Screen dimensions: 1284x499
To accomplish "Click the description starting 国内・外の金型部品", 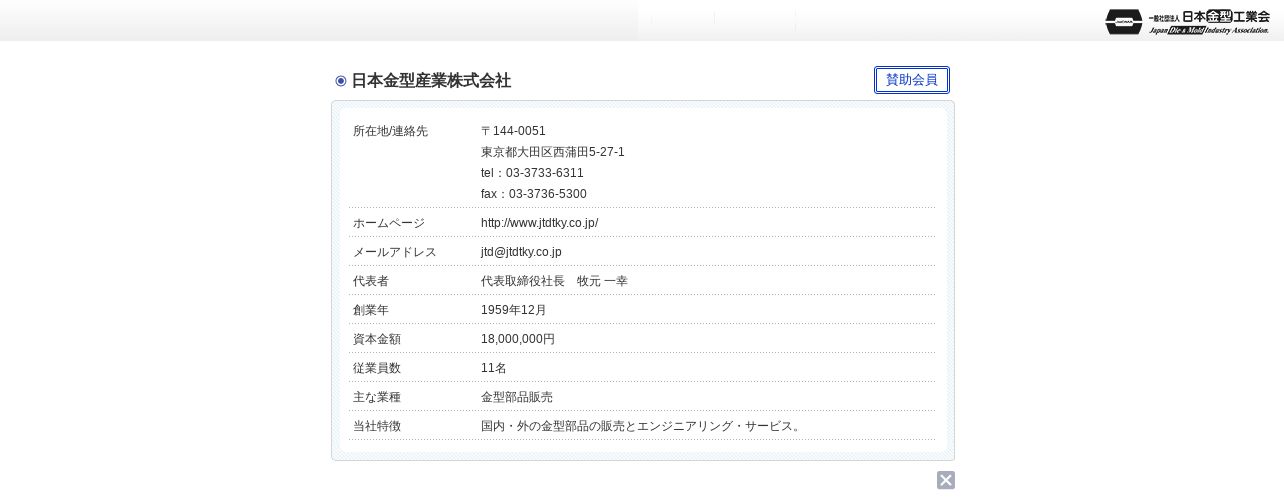I will (643, 426).
